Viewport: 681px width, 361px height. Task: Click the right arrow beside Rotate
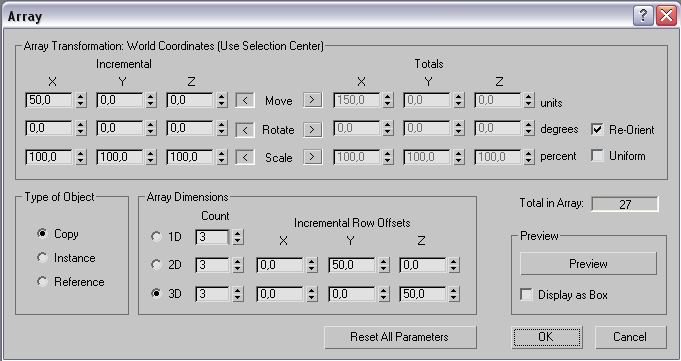coord(312,129)
